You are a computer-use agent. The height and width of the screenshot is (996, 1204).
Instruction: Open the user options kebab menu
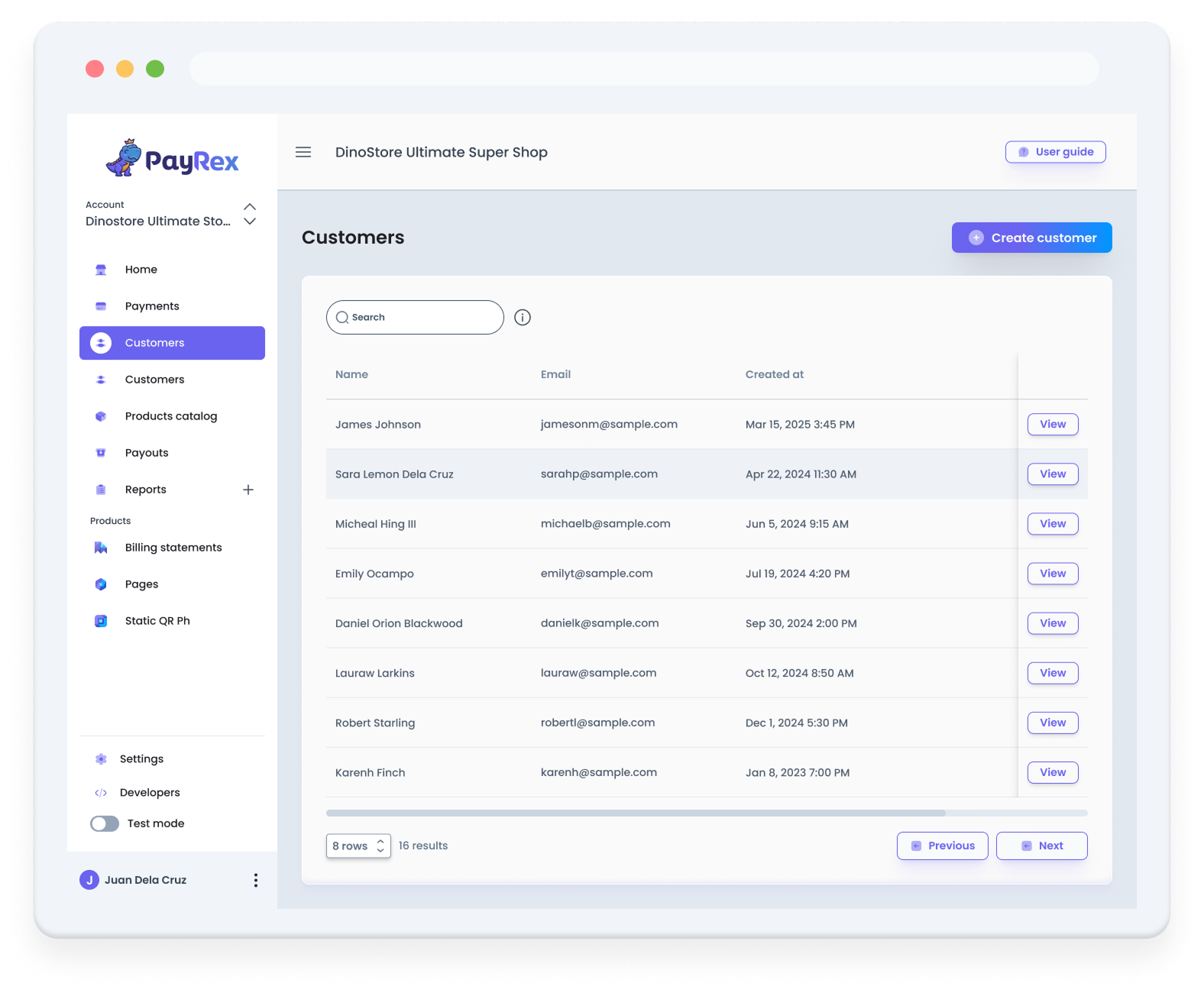point(255,880)
